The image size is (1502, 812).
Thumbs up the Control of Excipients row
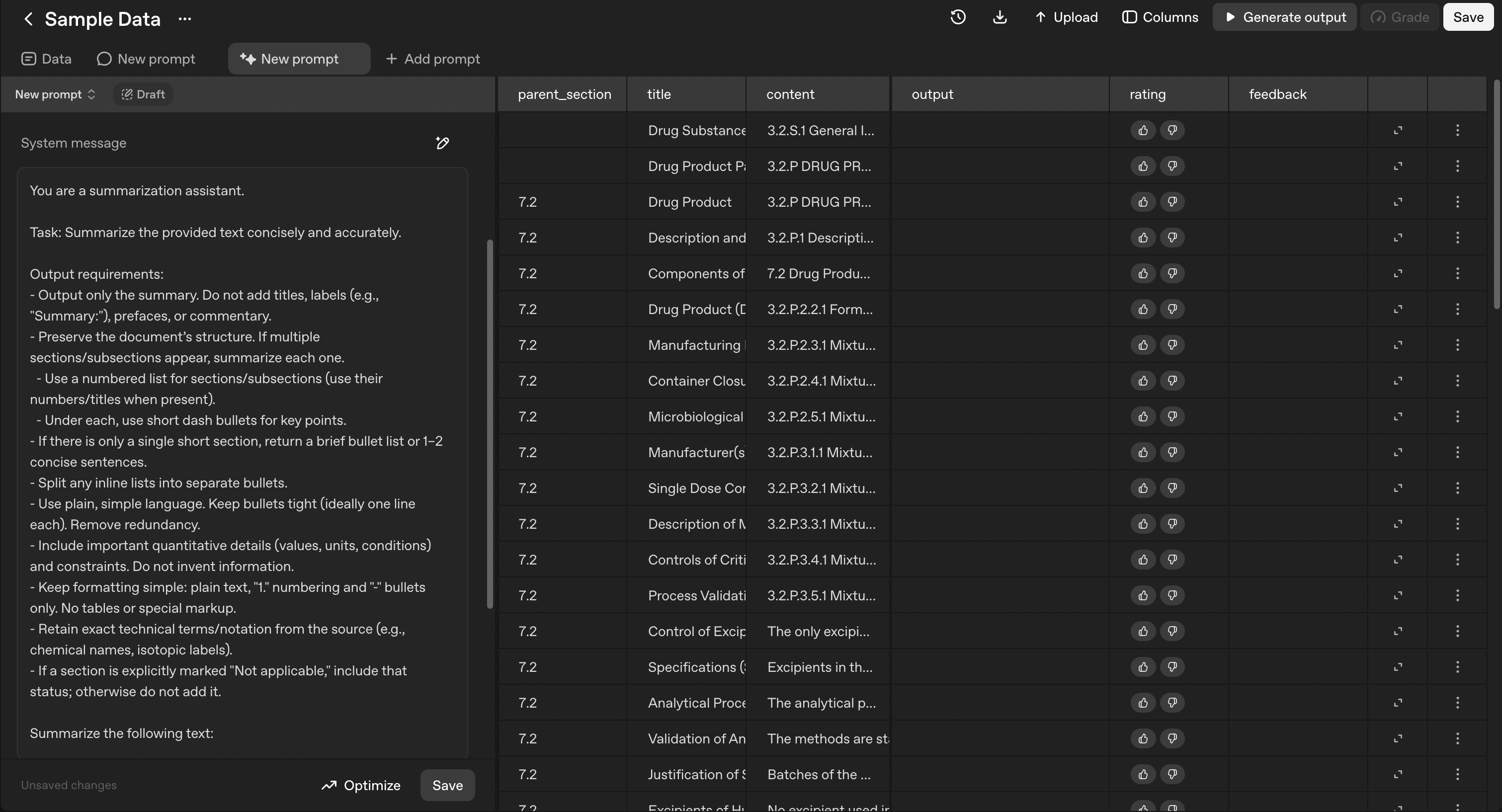[1143, 631]
